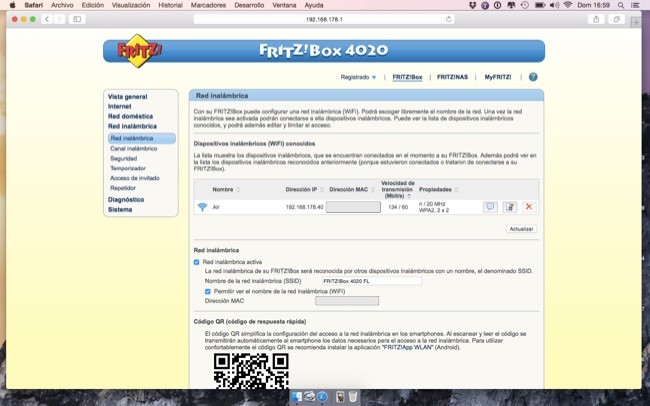Image resolution: width=650 pixels, height=406 pixels.
Task: Click the volume icon in menu bar
Action: tap(554, 5)
